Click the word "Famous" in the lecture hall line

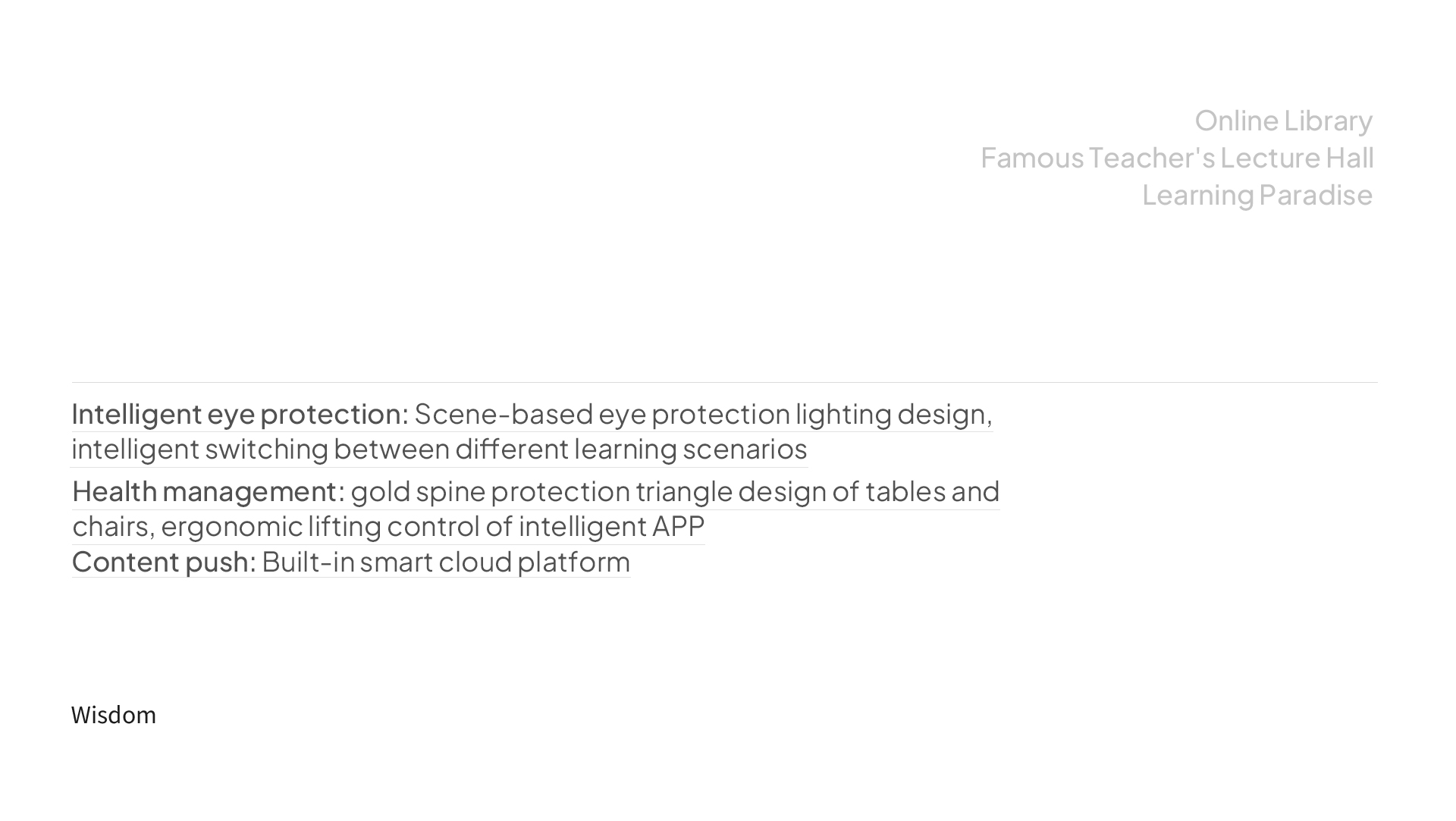1032,158
